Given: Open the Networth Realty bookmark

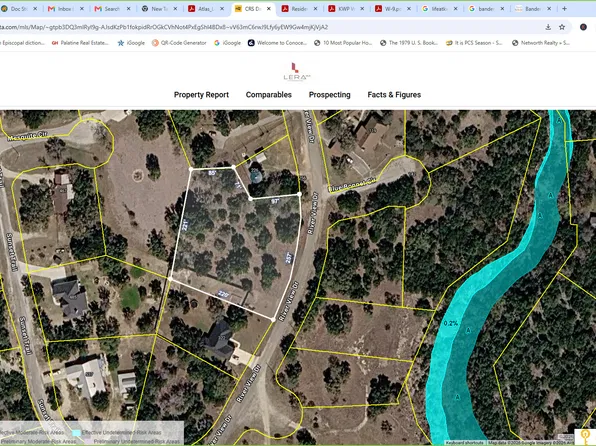Looking at the screenshot, I should click(x=541, y=43).
